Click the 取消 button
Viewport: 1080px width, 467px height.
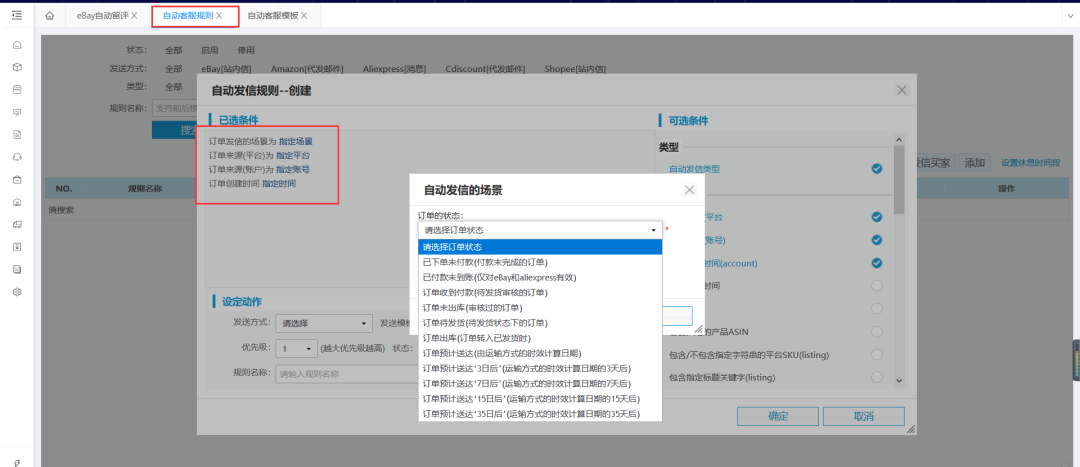click(x=863, y=416)
